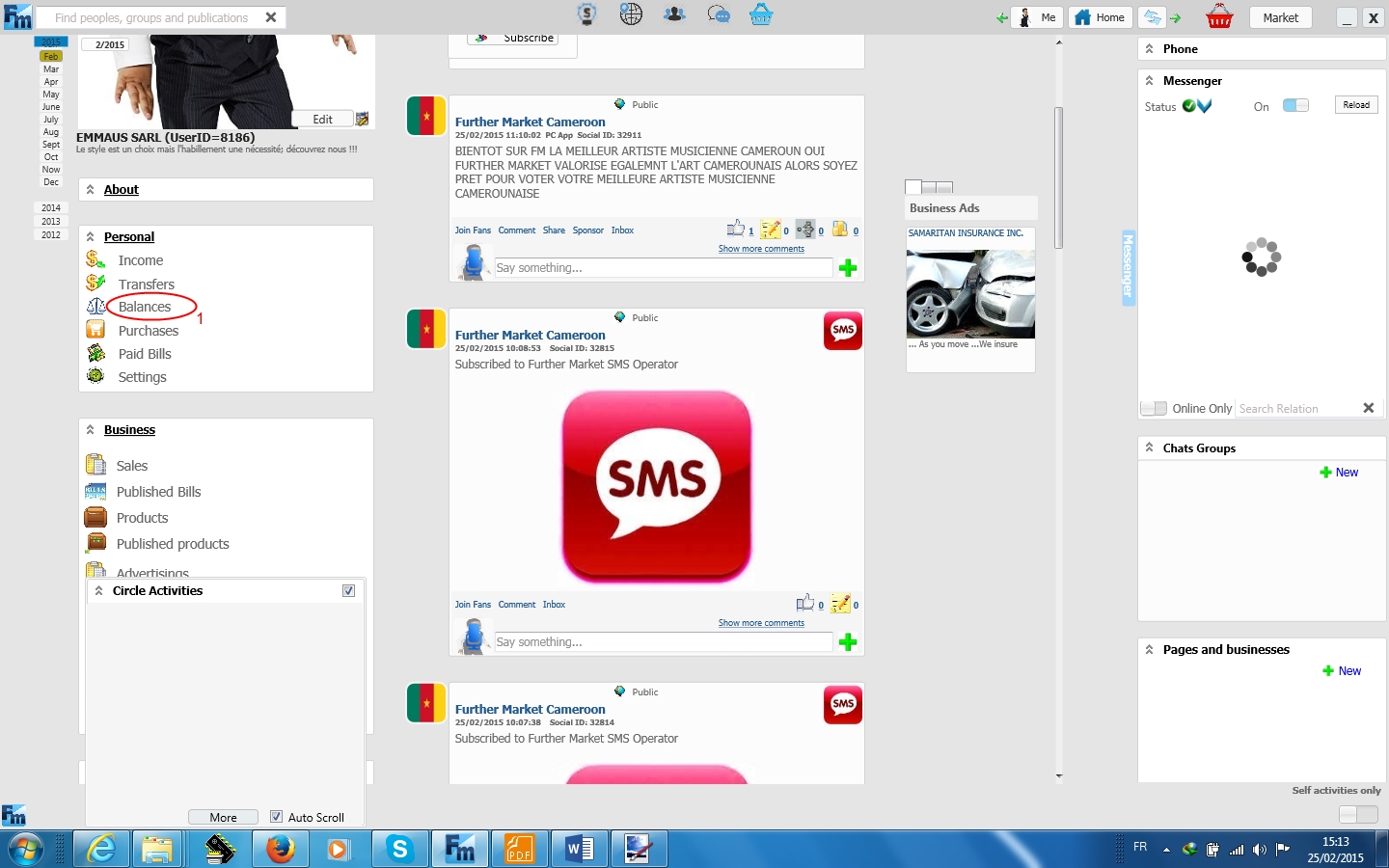Click the globe network icon in top bar
The height and width of the screenshot is (868, 1389).
[631, 14]
